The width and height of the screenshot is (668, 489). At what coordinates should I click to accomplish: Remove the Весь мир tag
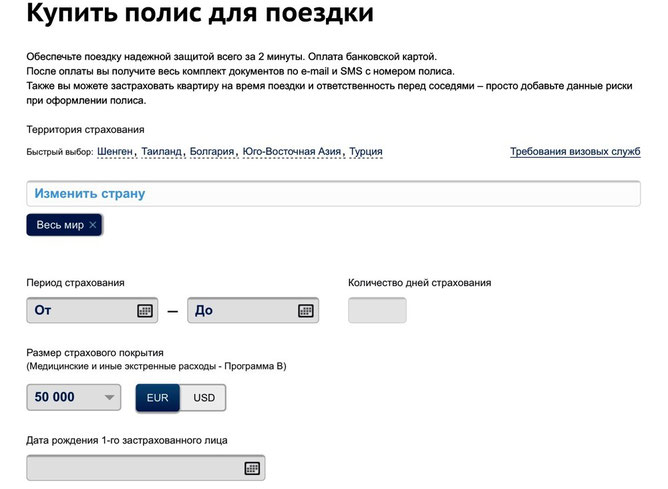tap(93, 225)
